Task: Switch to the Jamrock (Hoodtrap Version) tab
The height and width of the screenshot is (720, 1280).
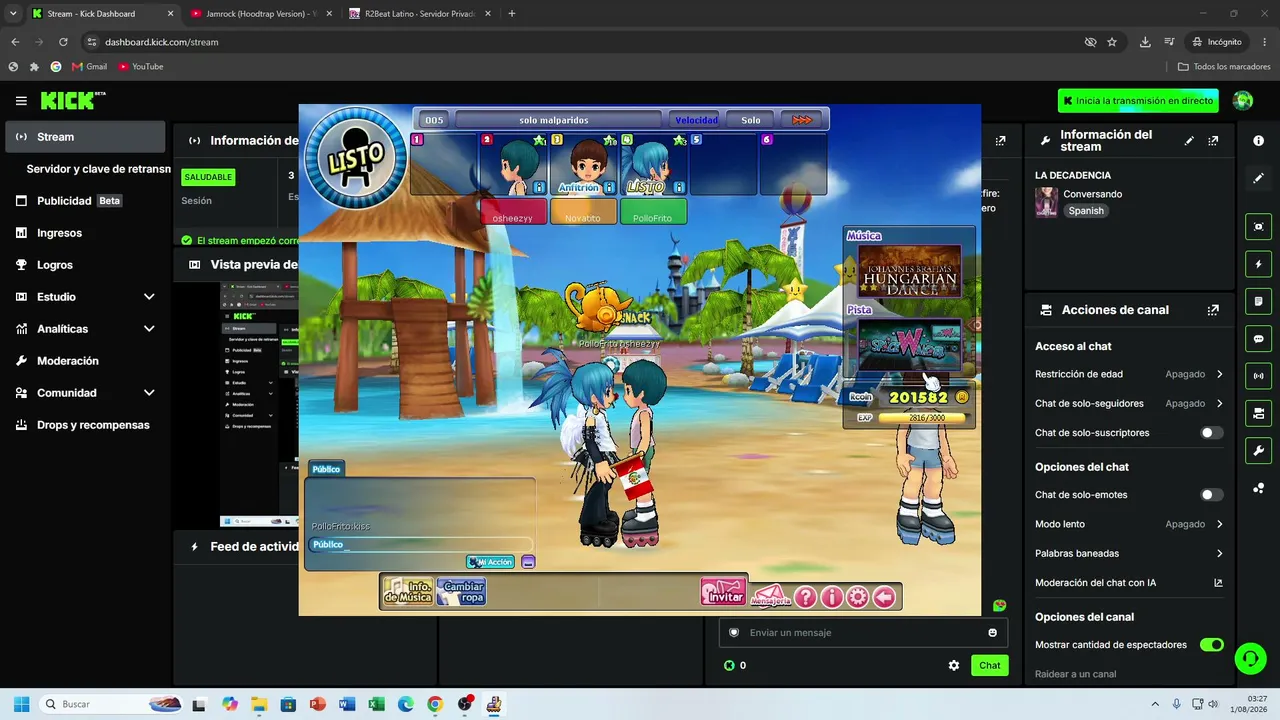Action: pos(260,14)
